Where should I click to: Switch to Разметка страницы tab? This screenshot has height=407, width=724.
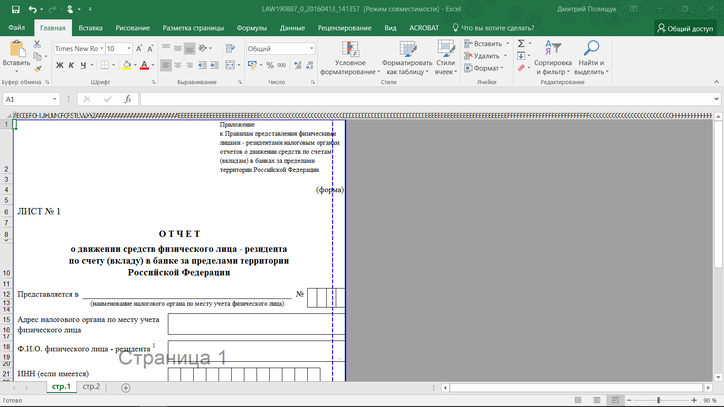[193, 28]
